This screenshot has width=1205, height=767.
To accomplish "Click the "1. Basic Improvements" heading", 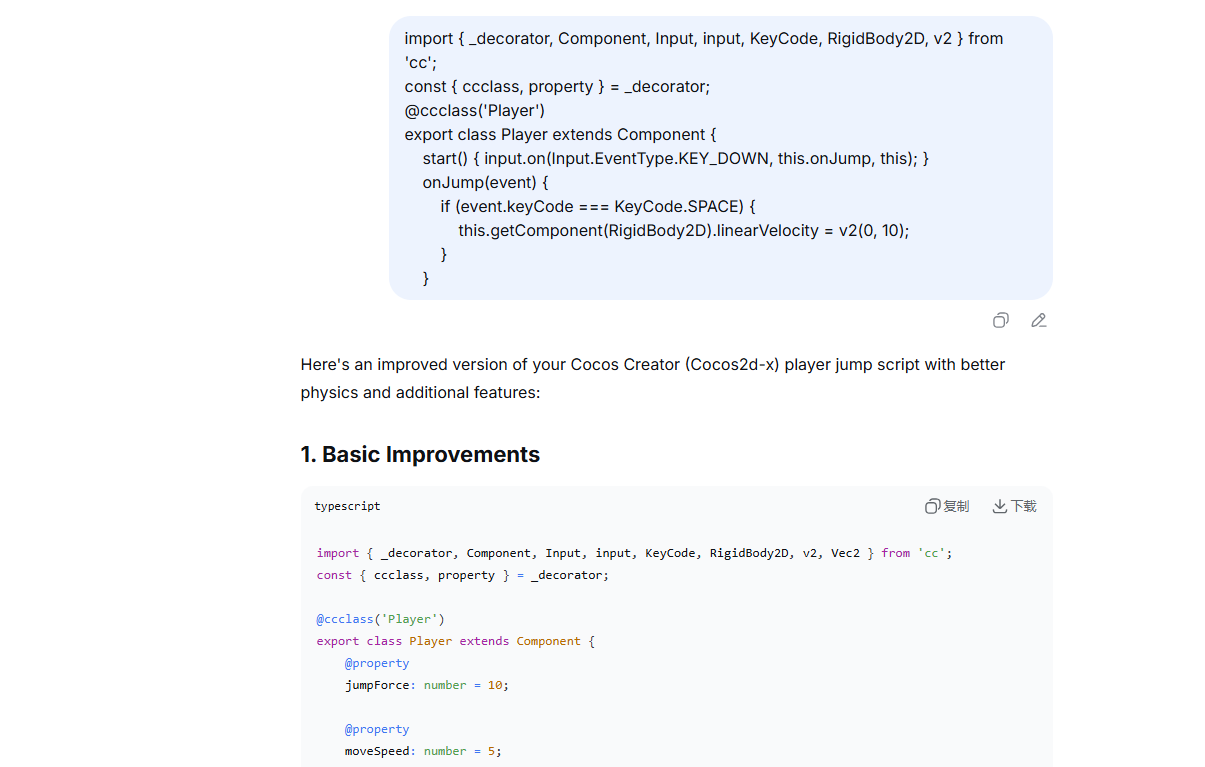I will click(x=420, y=455).
